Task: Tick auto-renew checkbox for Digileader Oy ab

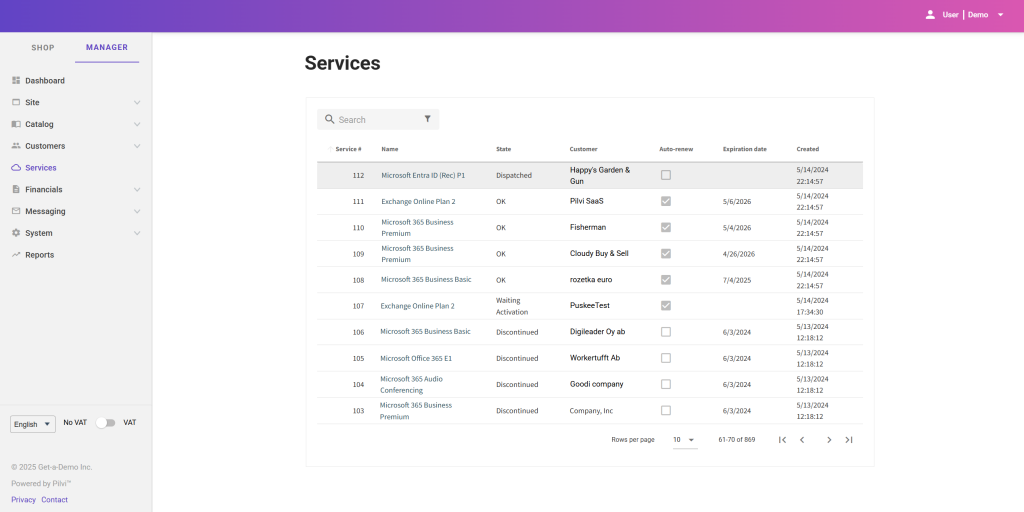Action: click(x=666, y=332)
